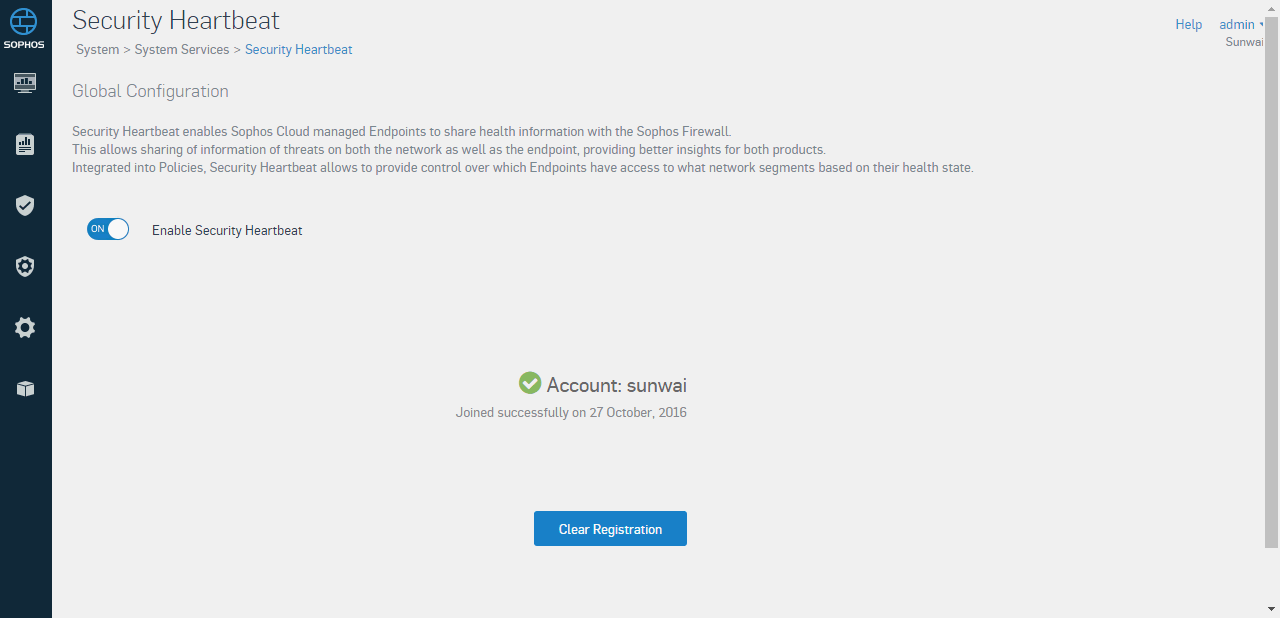
Task: Go to System breadcrumb
Action: click(x=97, y=49)
